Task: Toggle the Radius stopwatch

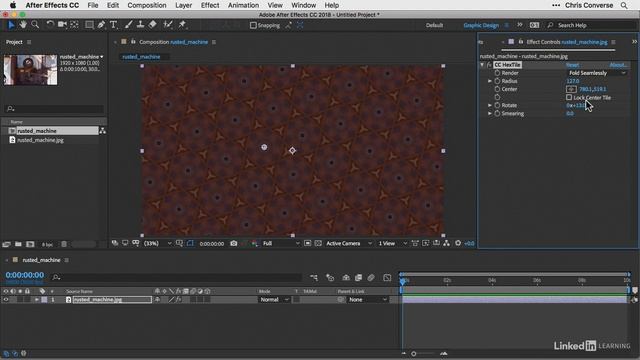Action: point(497,81)
